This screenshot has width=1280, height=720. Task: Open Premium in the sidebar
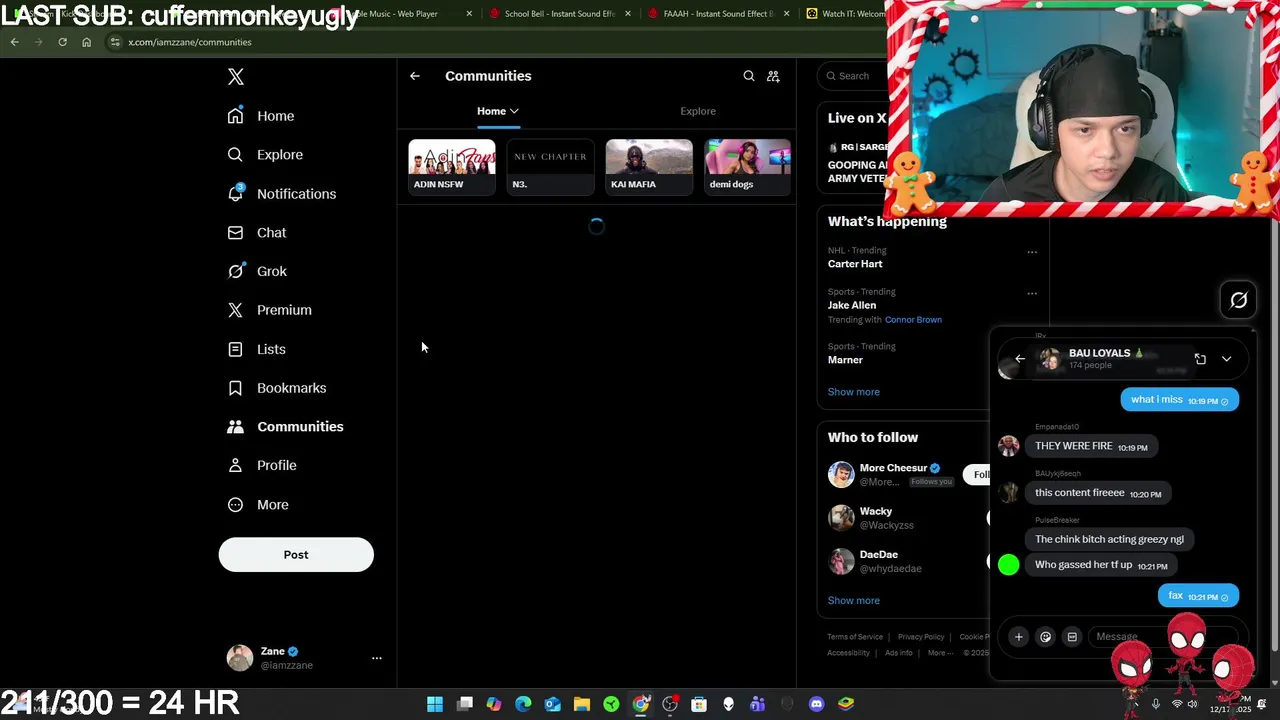pos(270,310)
